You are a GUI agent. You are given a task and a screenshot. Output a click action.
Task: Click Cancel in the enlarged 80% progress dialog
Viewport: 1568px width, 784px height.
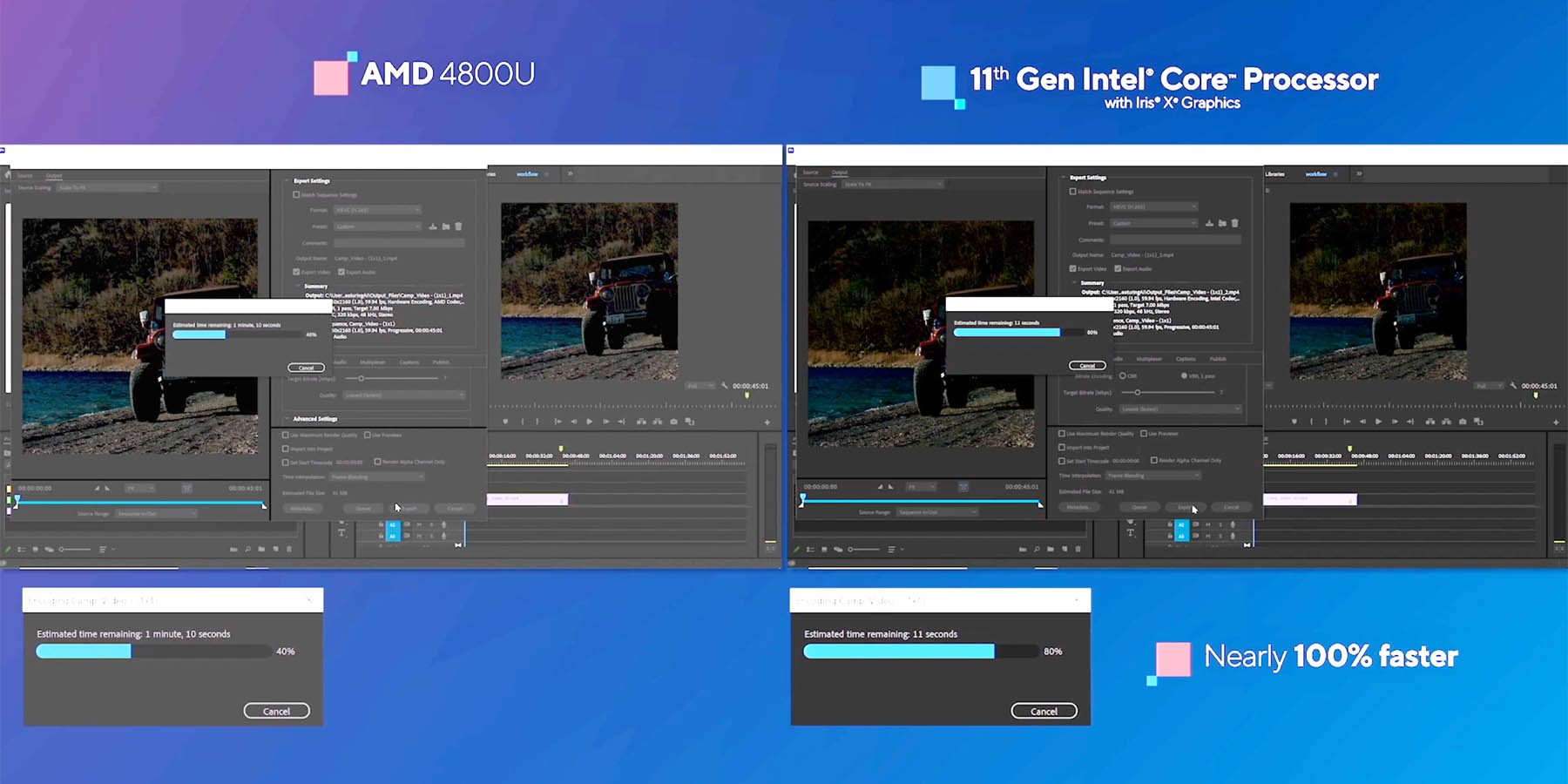coord(1044,711)
